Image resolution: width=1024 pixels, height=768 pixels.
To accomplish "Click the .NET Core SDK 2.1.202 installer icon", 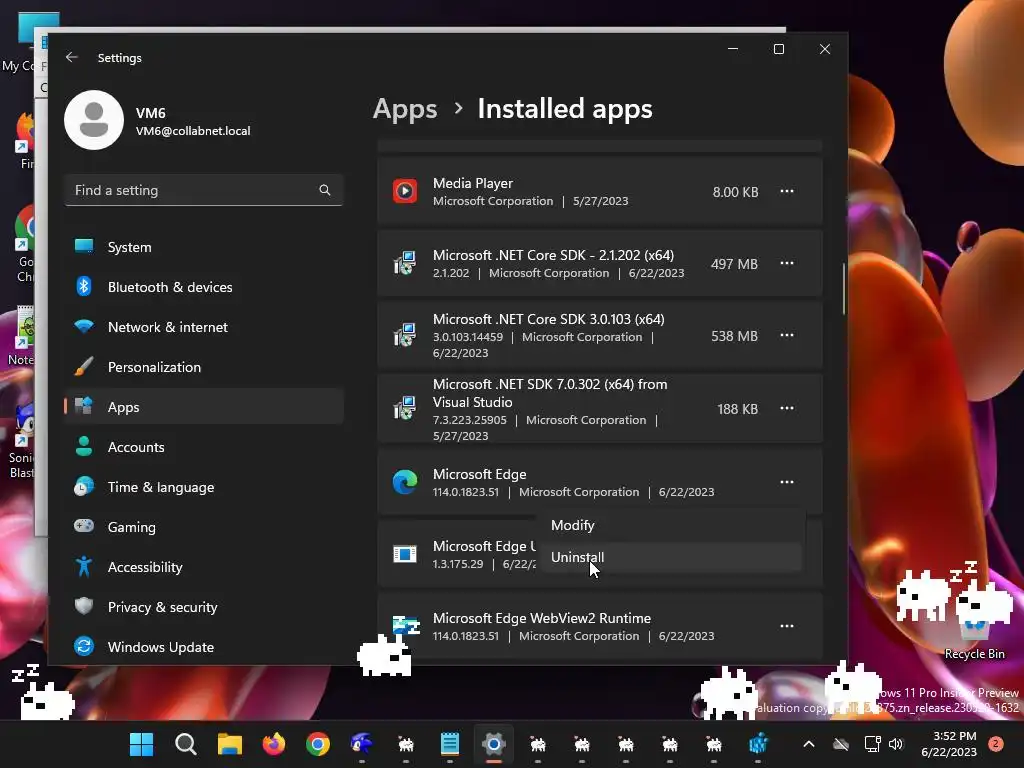I will (x=405, y=263).
